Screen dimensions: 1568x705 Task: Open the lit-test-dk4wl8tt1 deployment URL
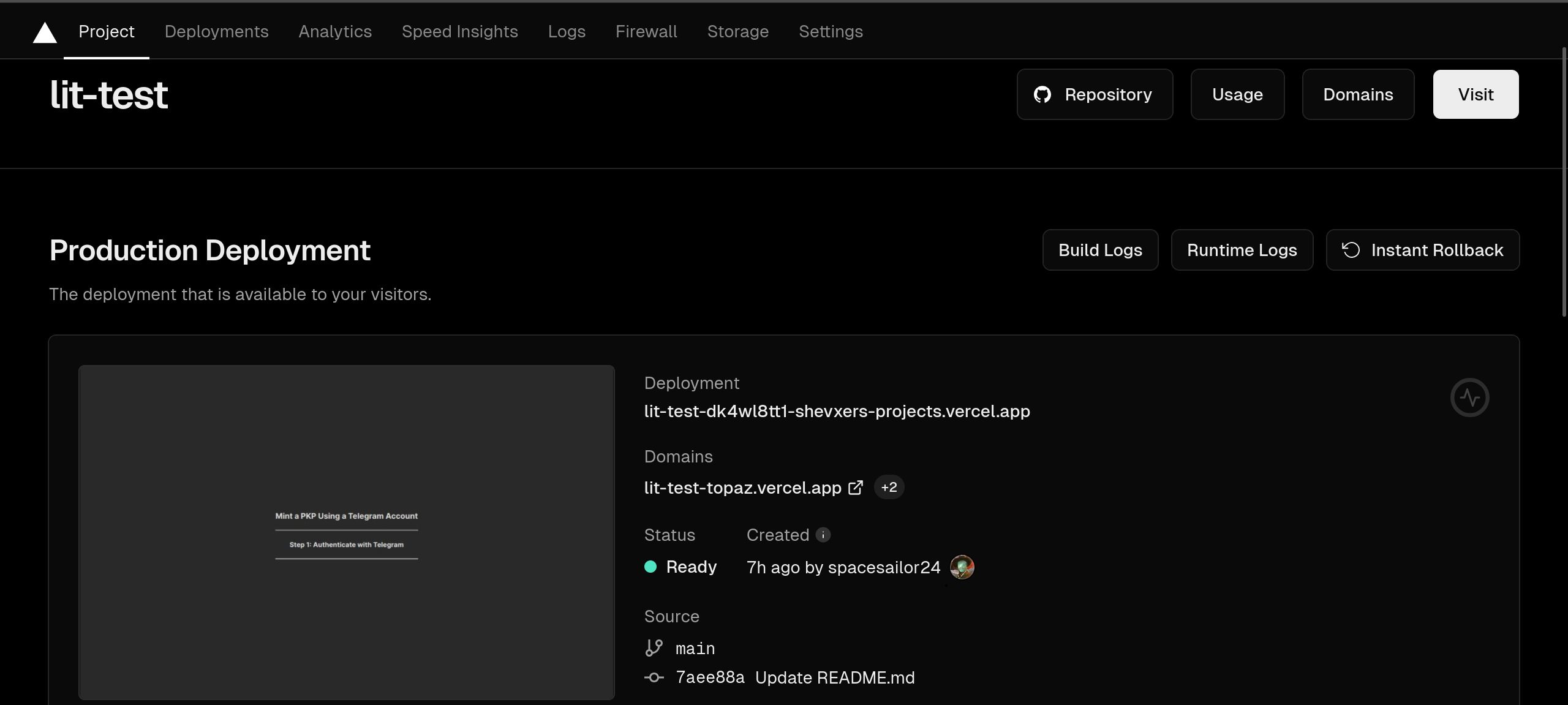(837, 411)
